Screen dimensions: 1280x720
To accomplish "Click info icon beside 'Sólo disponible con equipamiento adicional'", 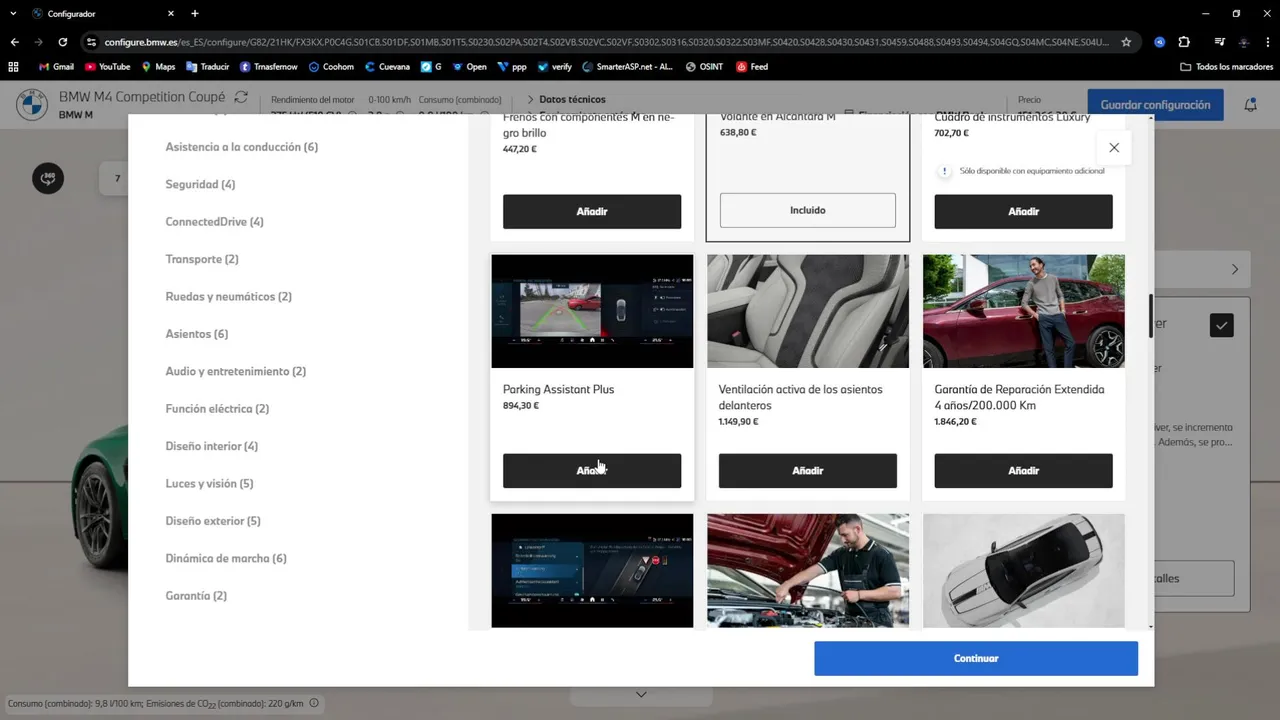I will (944, 171).
